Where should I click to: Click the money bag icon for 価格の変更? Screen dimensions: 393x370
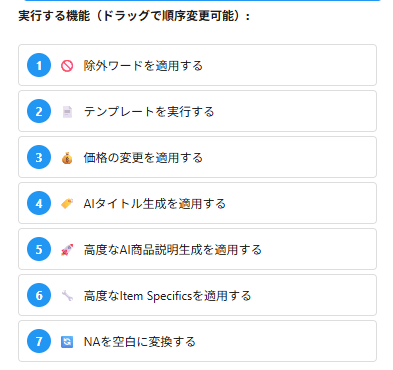(67, 158)
